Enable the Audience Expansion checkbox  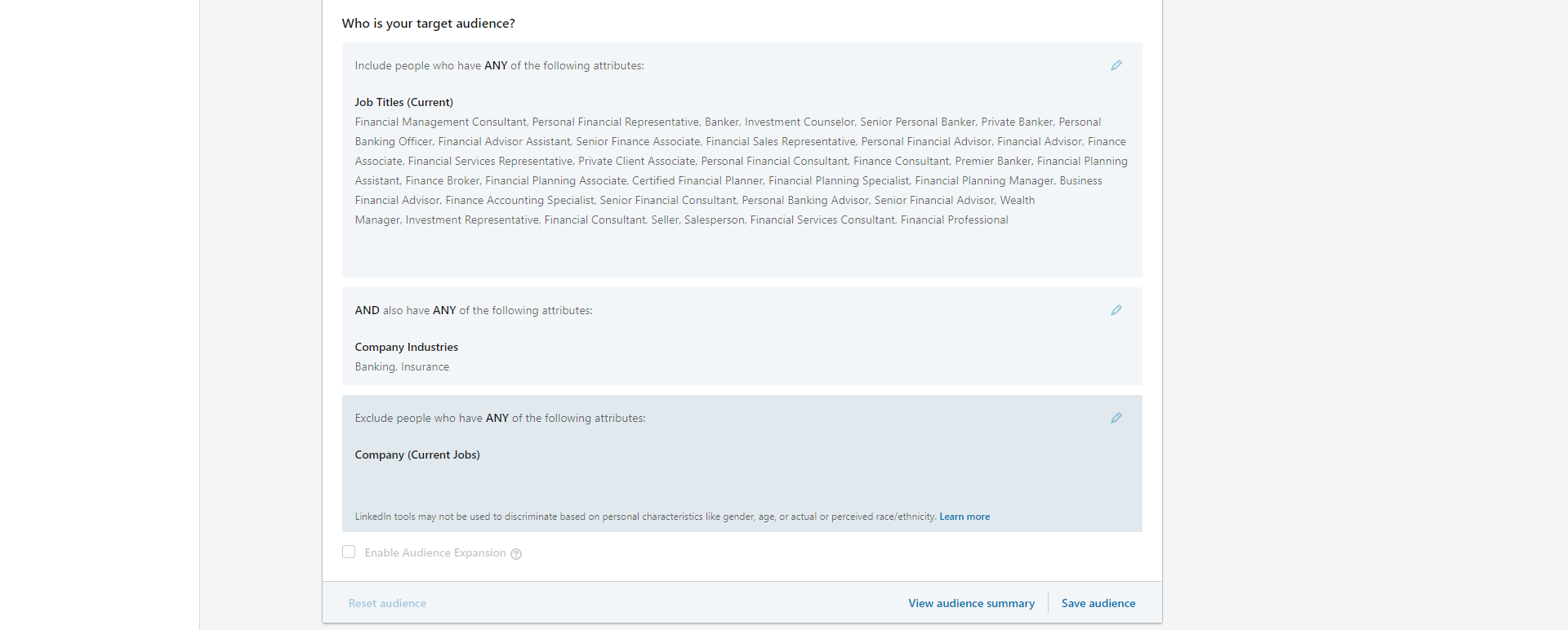point(349,552)
